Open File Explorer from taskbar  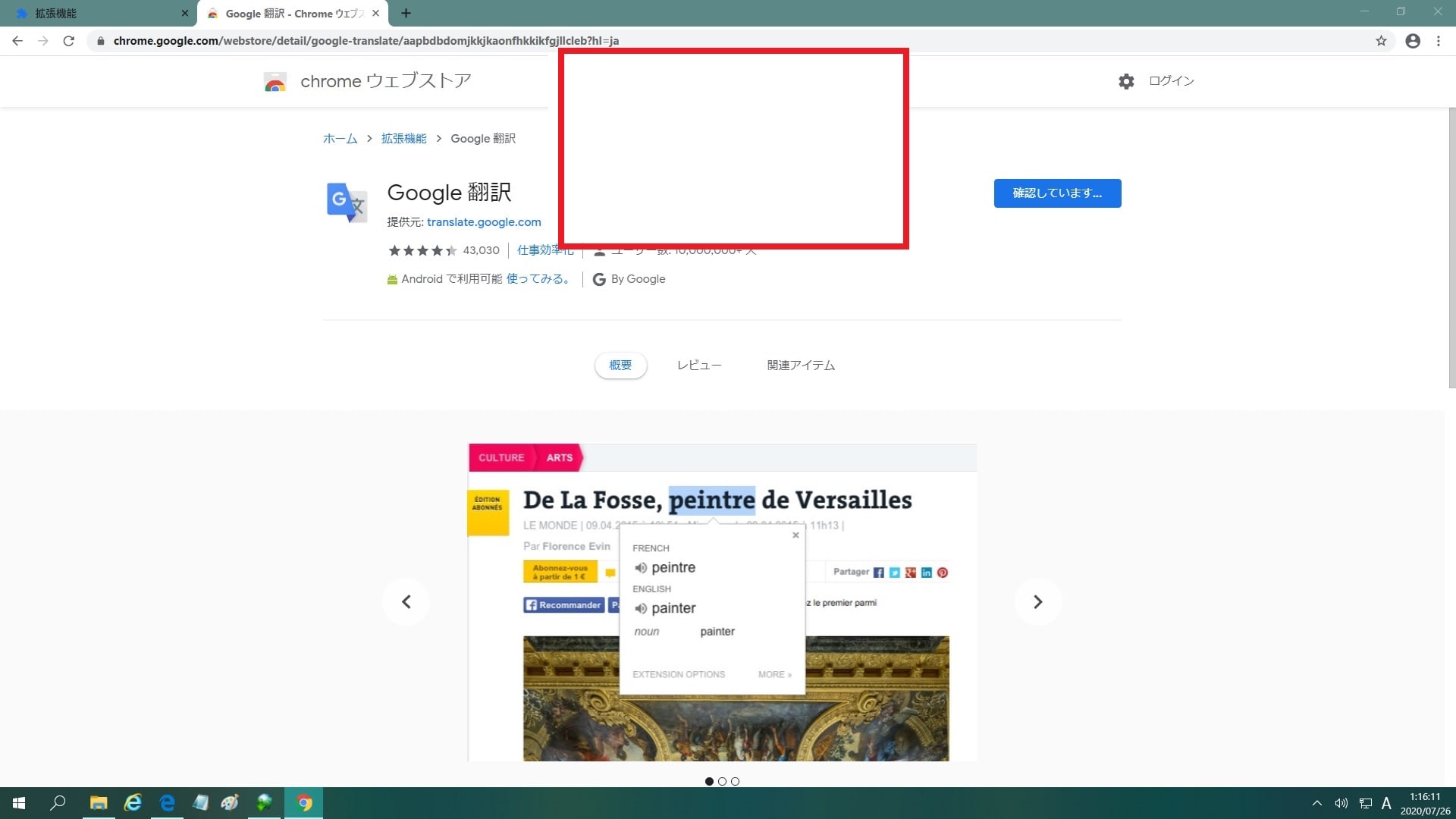point(99,803)
